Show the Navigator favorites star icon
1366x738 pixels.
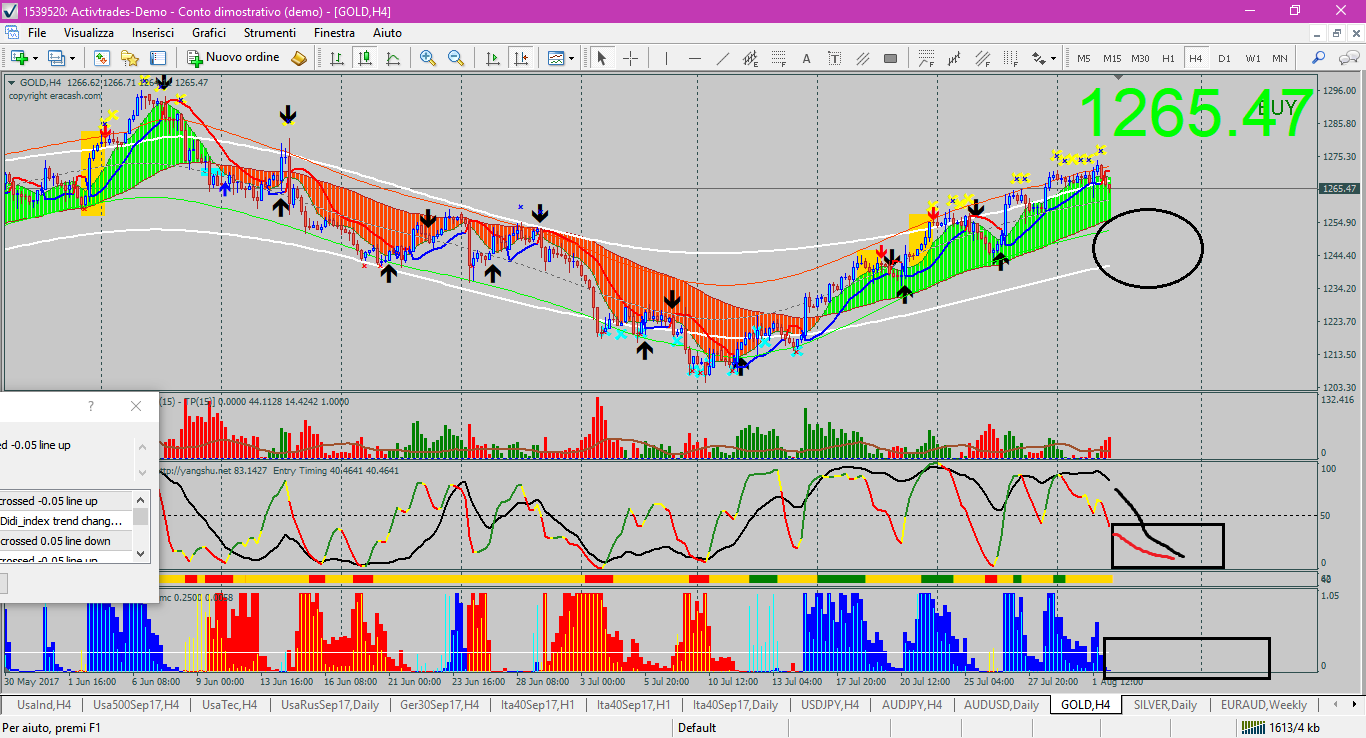pos(129,58)
